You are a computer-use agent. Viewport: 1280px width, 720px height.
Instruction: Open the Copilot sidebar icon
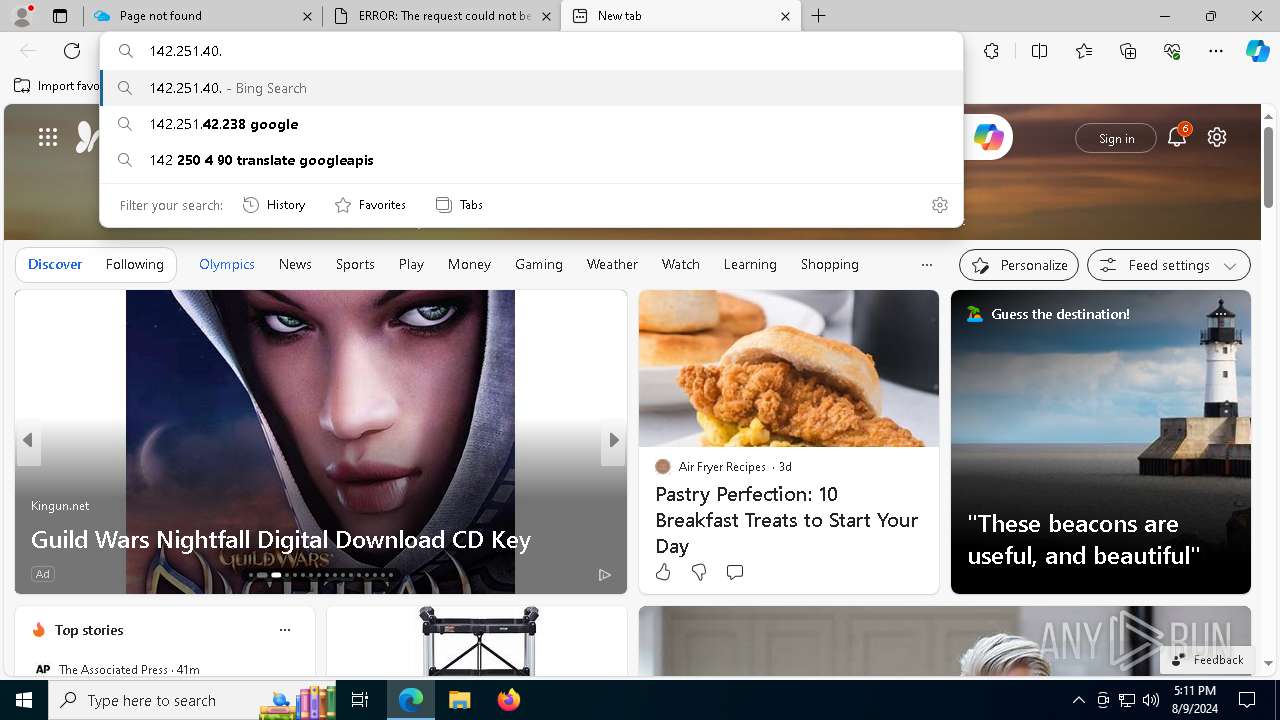[x=1257, y=51]
